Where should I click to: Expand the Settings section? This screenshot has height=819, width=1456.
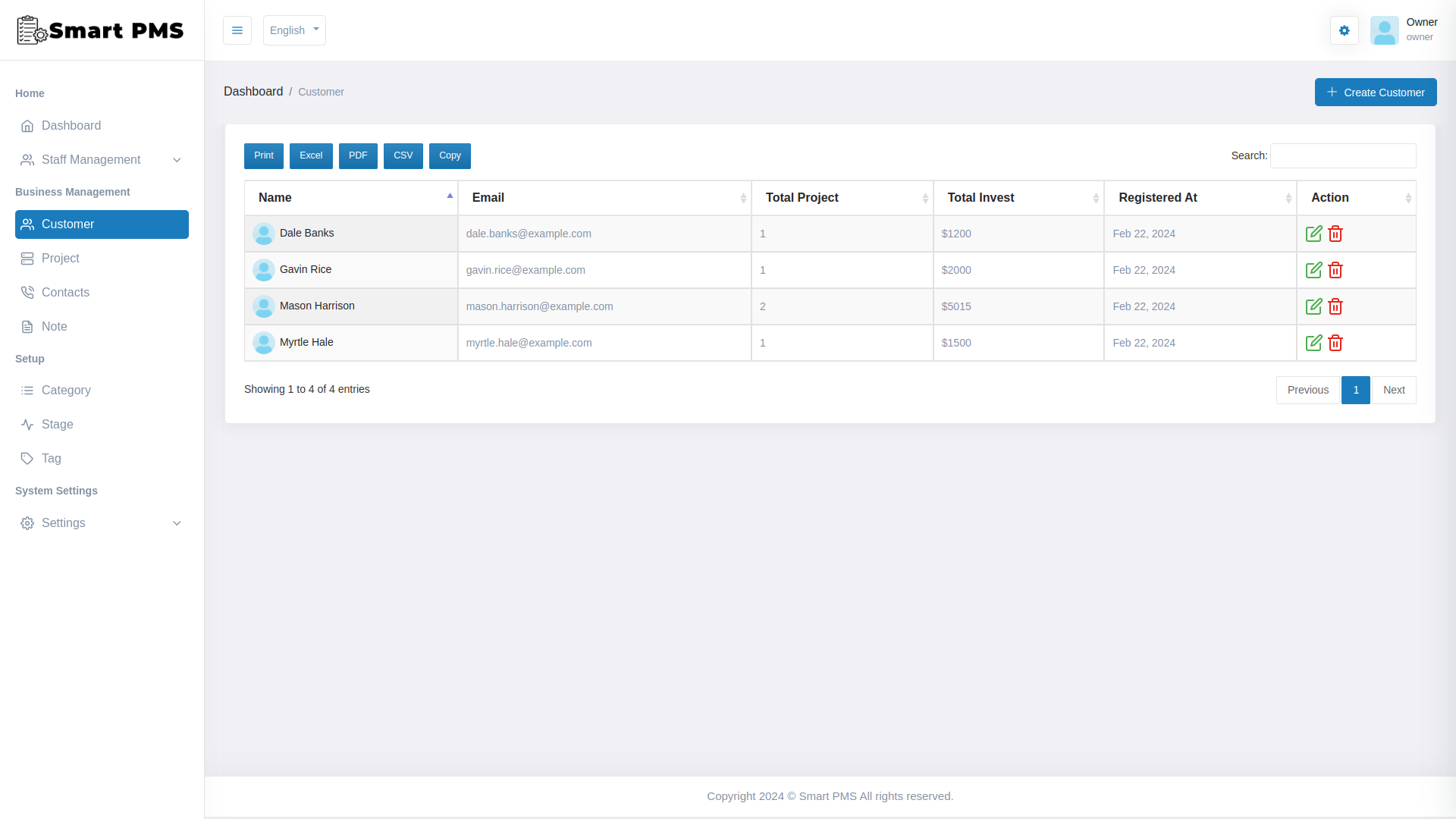coord(64,522)
